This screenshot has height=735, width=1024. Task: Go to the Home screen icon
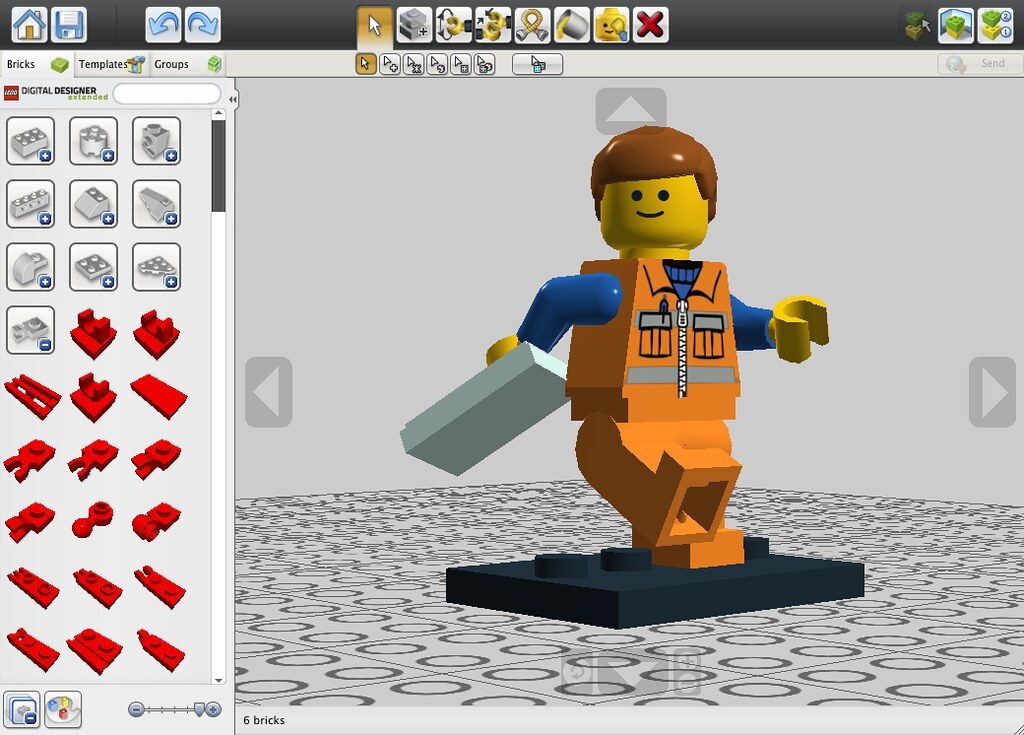coord(29,25)
